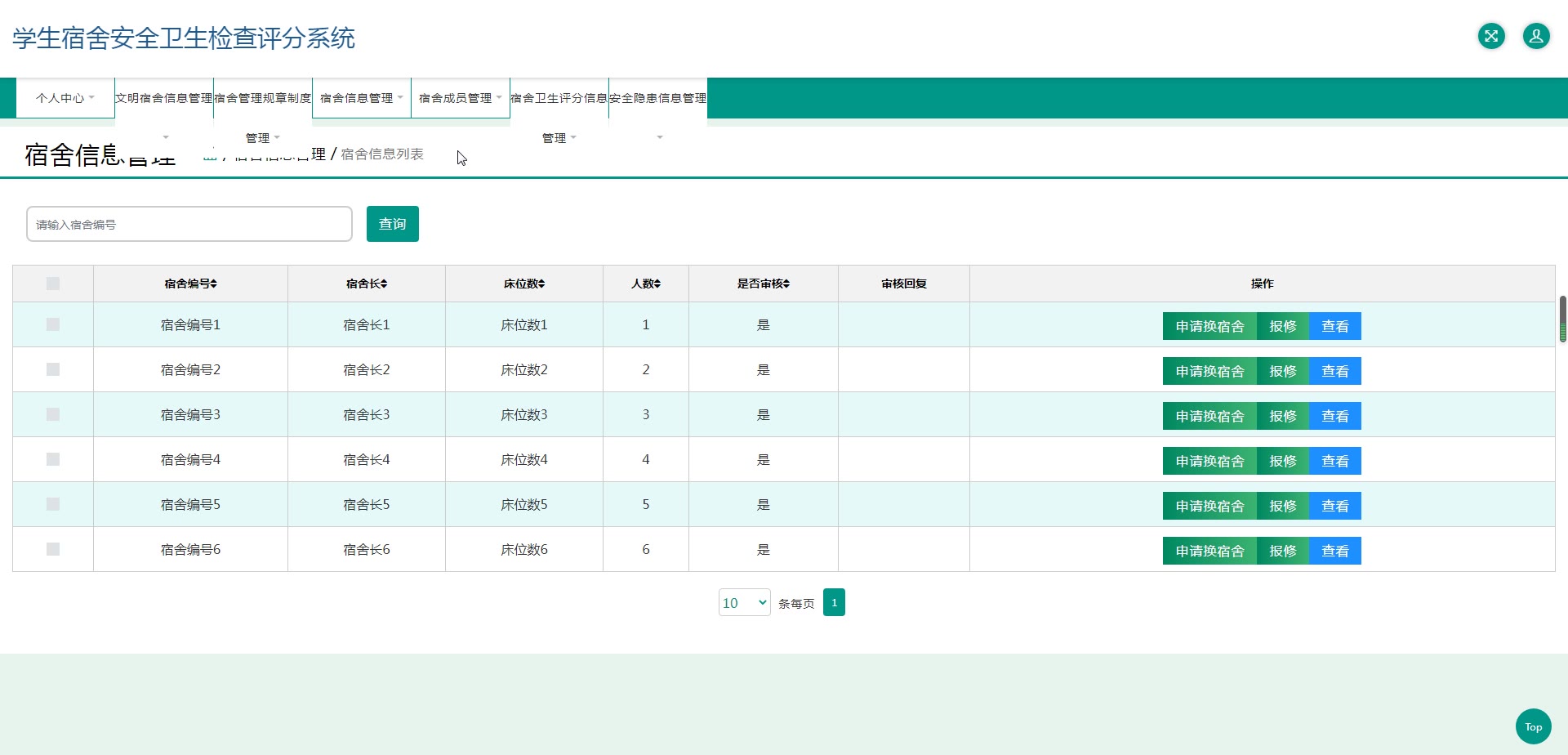Click the Top back-to-top round button
Viewport: 1568px width, 755px height.
tap(1533, 726)
